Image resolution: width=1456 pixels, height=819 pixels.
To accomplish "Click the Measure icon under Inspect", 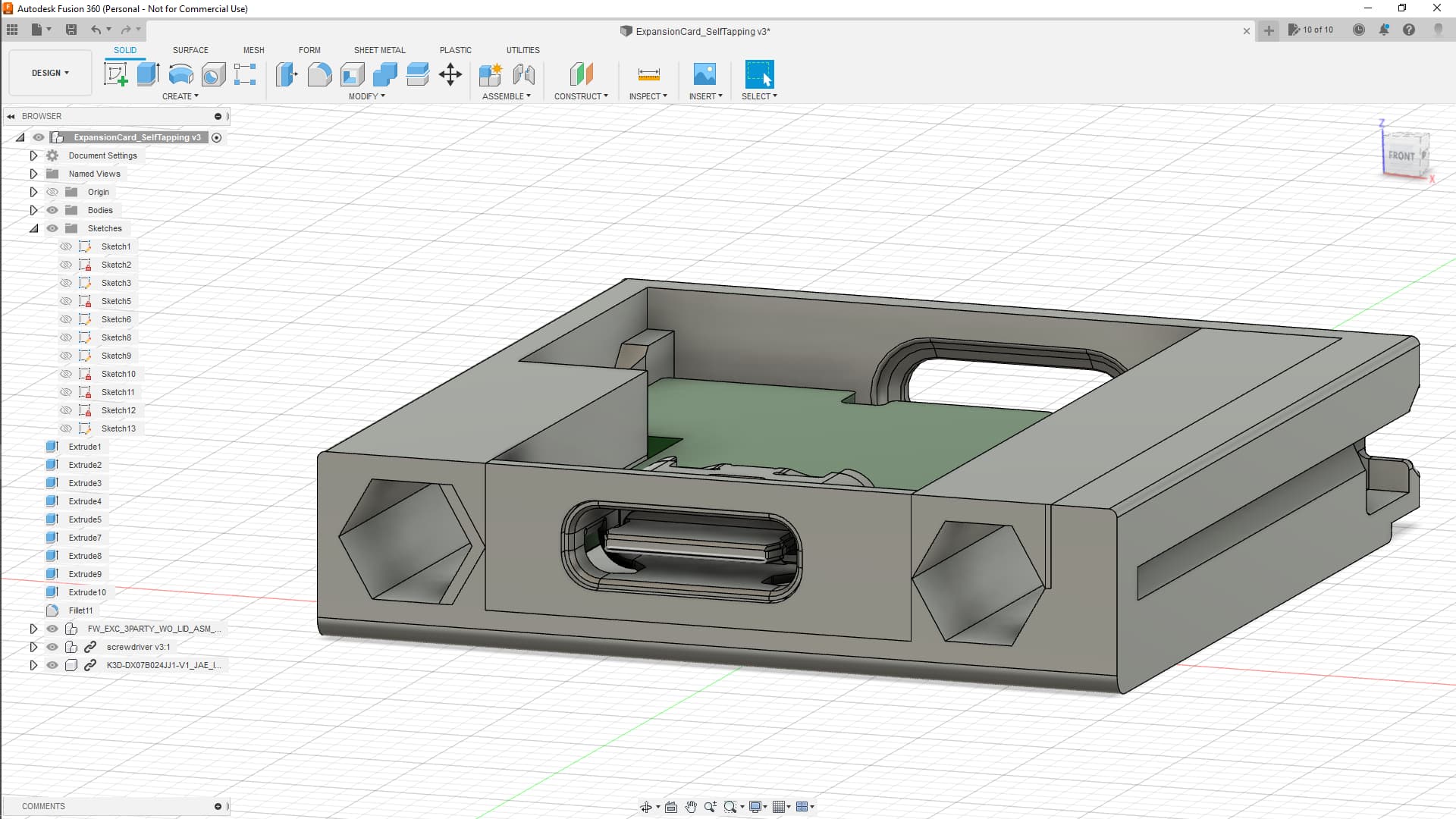I will point(648,74).
